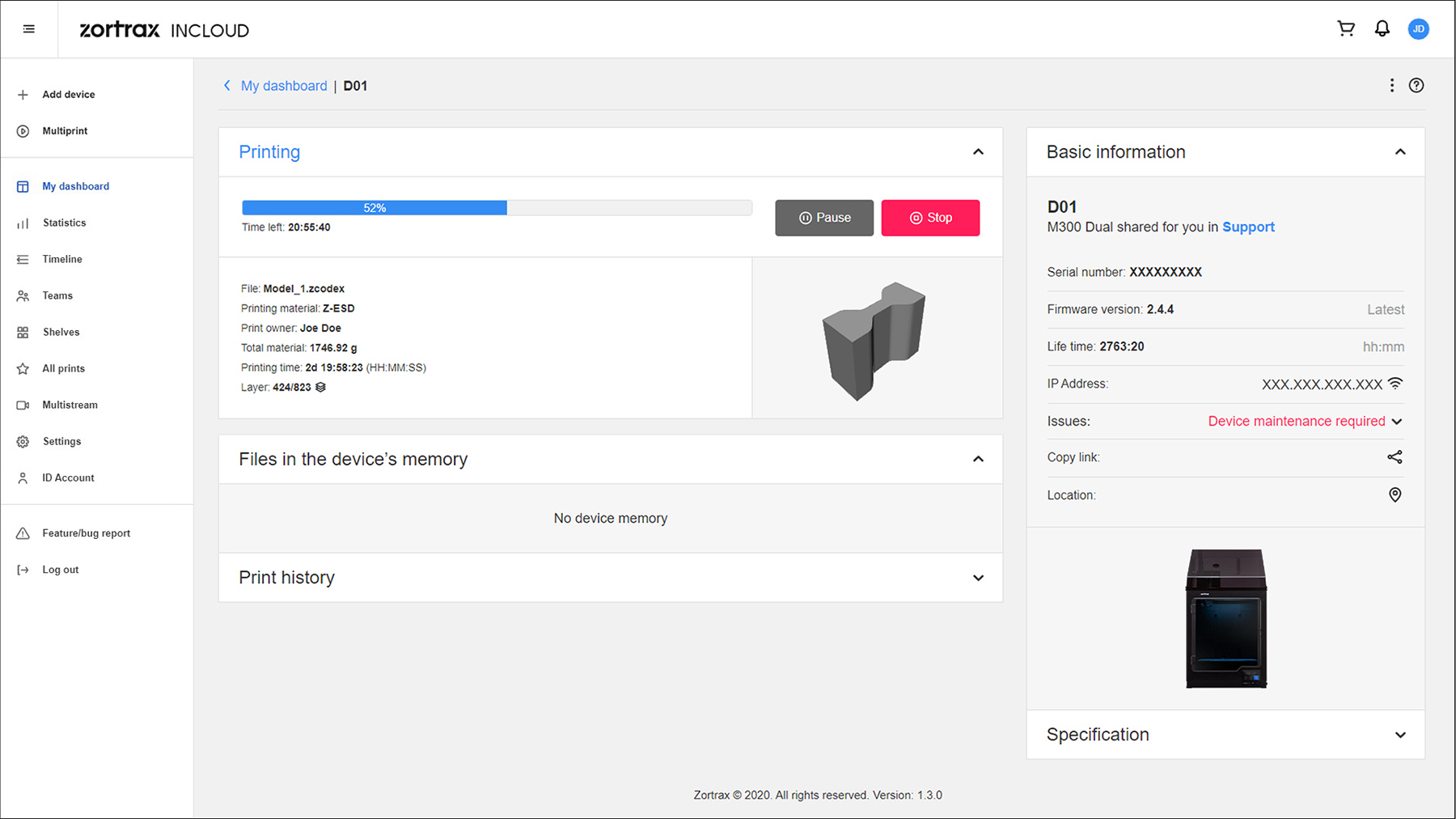
Task: Open the three-dot options menu
Action: click(x=1392, y=86)
